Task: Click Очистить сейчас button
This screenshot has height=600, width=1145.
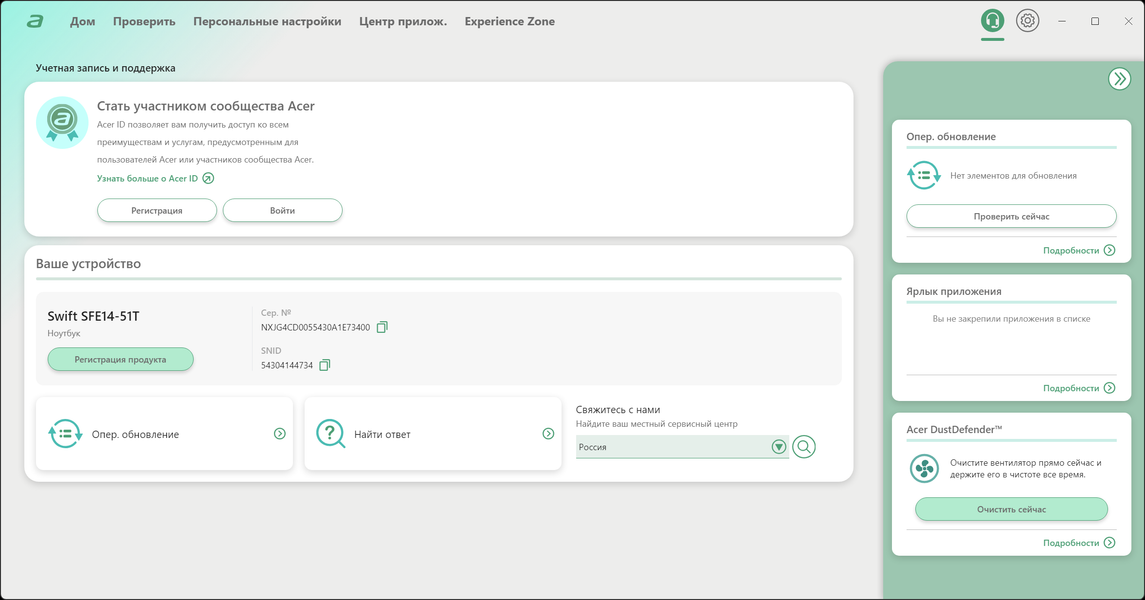Action: (1011, 509)
